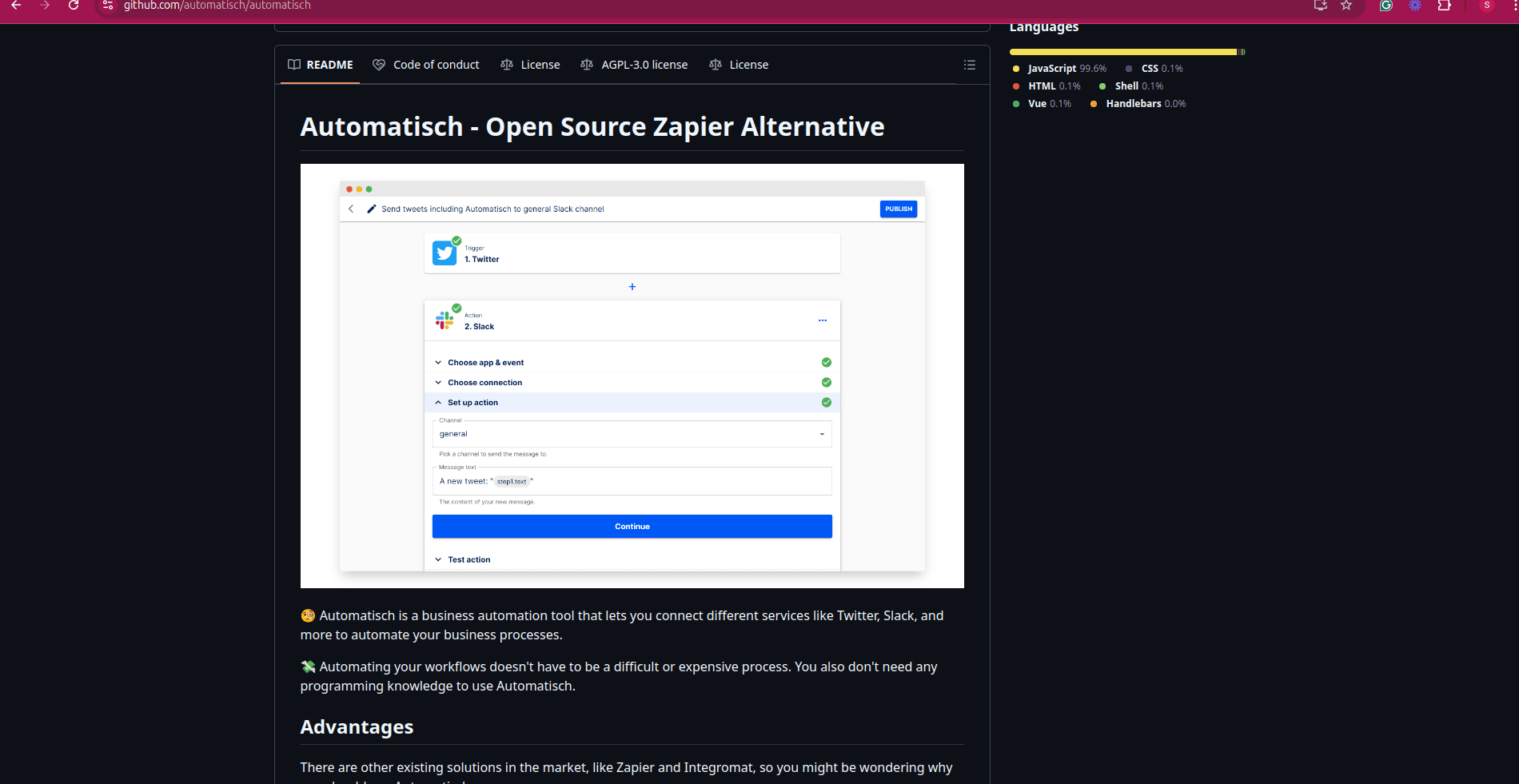1519x784 pixels.
Task: Click the 'Advantages' heading
Action: [357, 727]
